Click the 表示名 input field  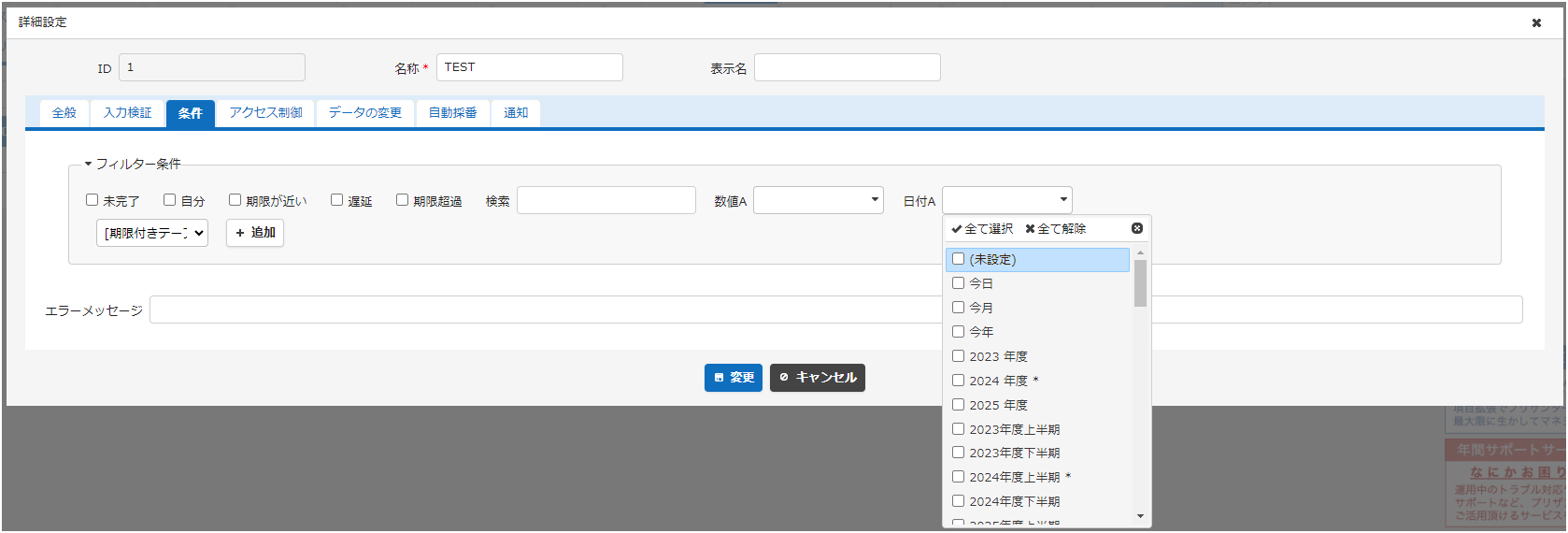848,67
